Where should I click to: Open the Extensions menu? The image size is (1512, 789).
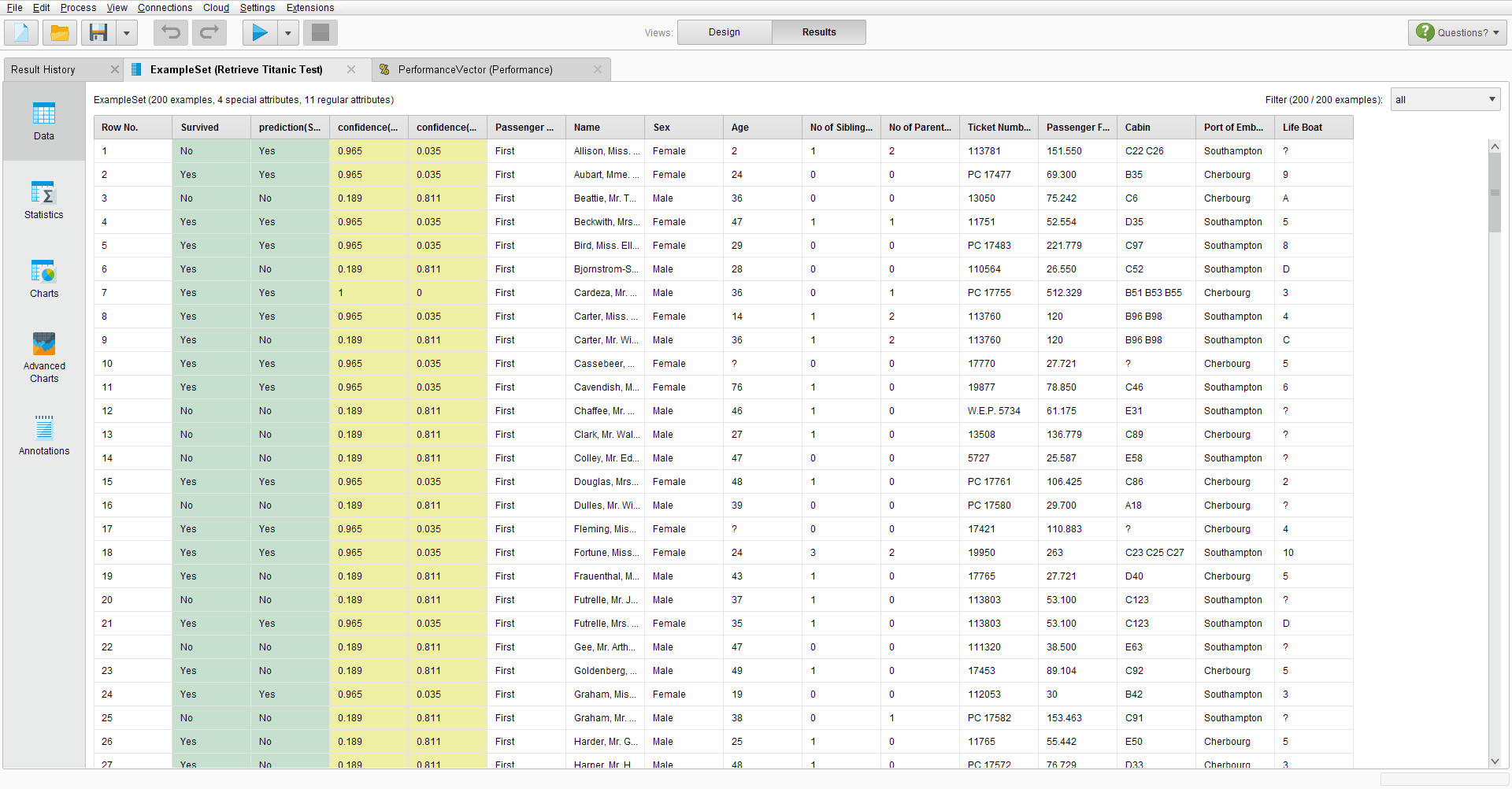pyautogui.click(x=310, y=8)
